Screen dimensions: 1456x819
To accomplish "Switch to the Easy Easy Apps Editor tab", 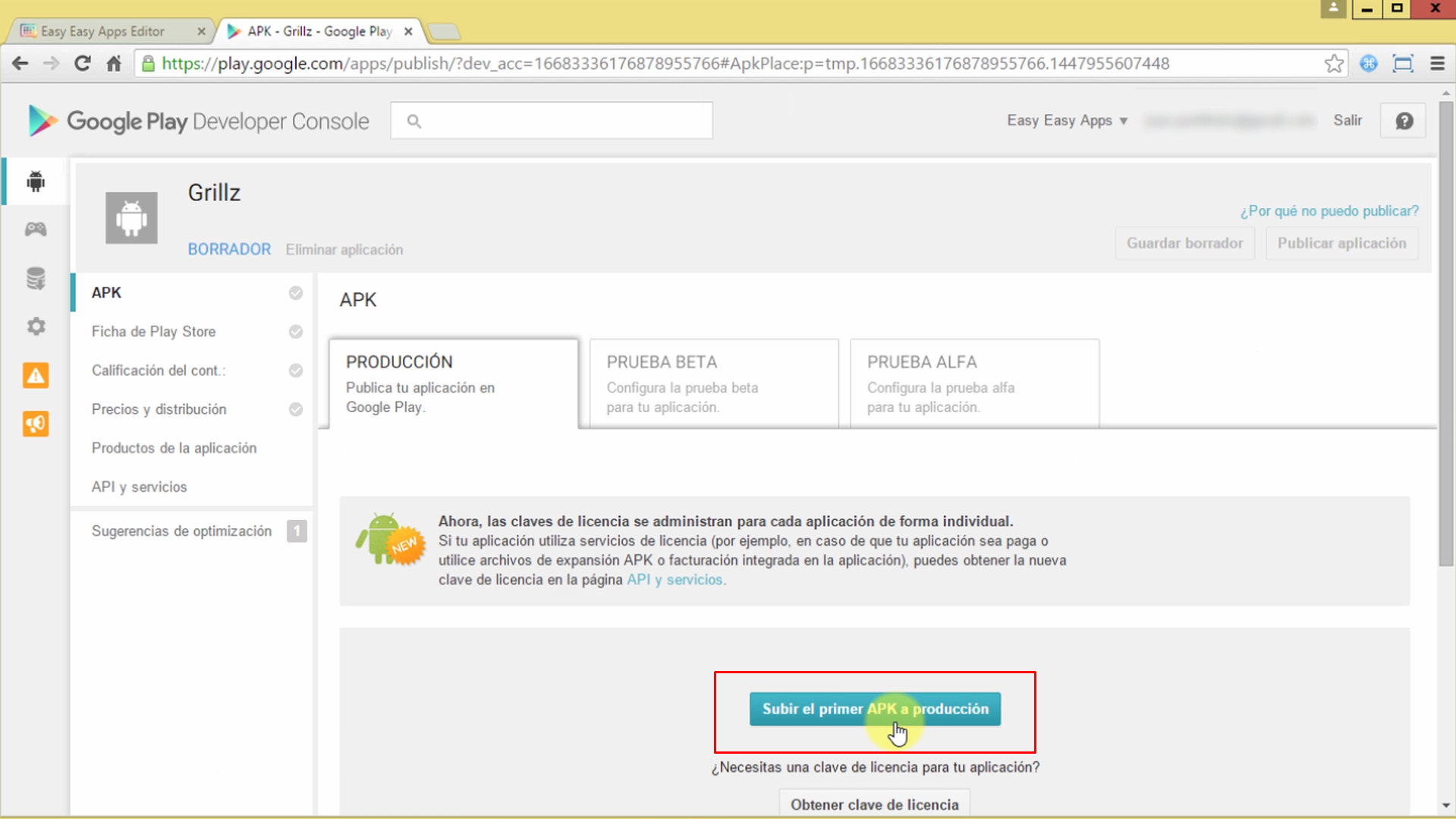I will [x=102, y=31].
